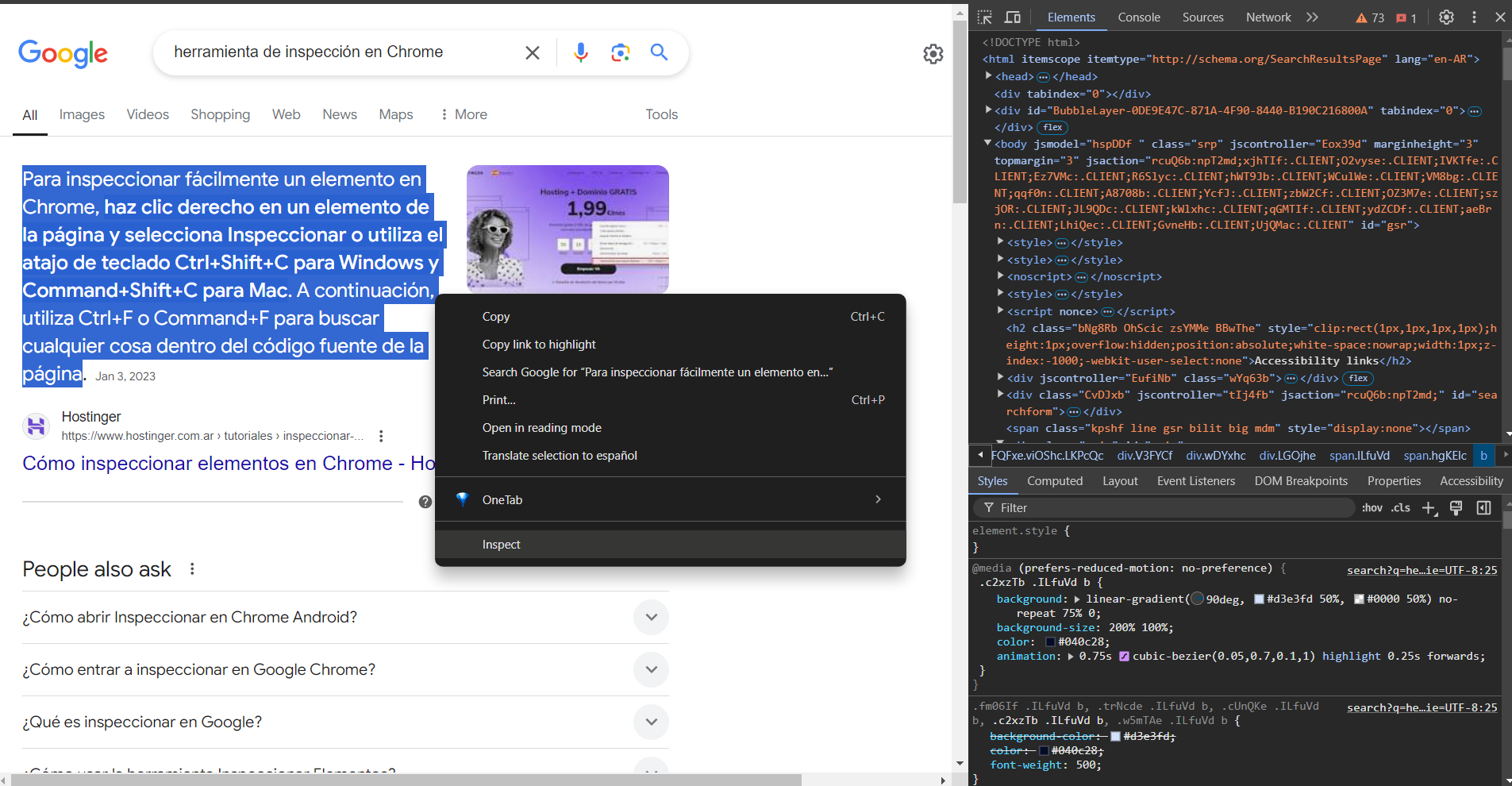Click the Google Lens image search icon
This screenshot has height=786, width=1512.
tap(620, 52)
